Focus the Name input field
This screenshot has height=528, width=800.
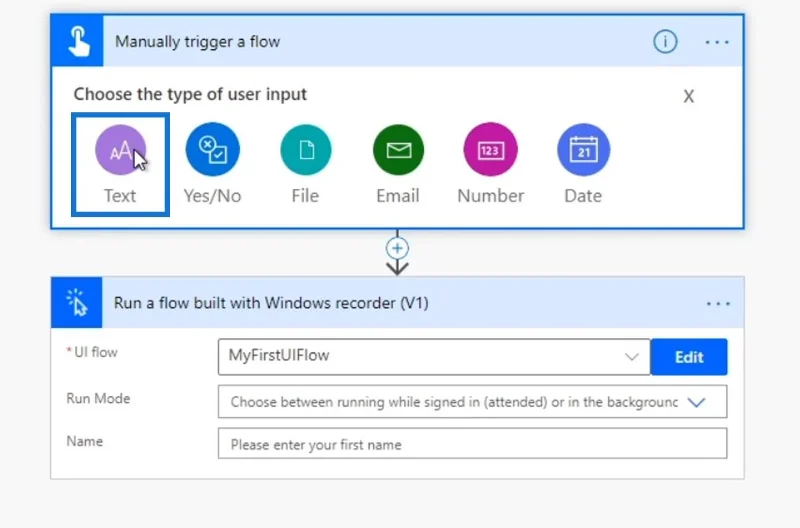click(472, 444)
